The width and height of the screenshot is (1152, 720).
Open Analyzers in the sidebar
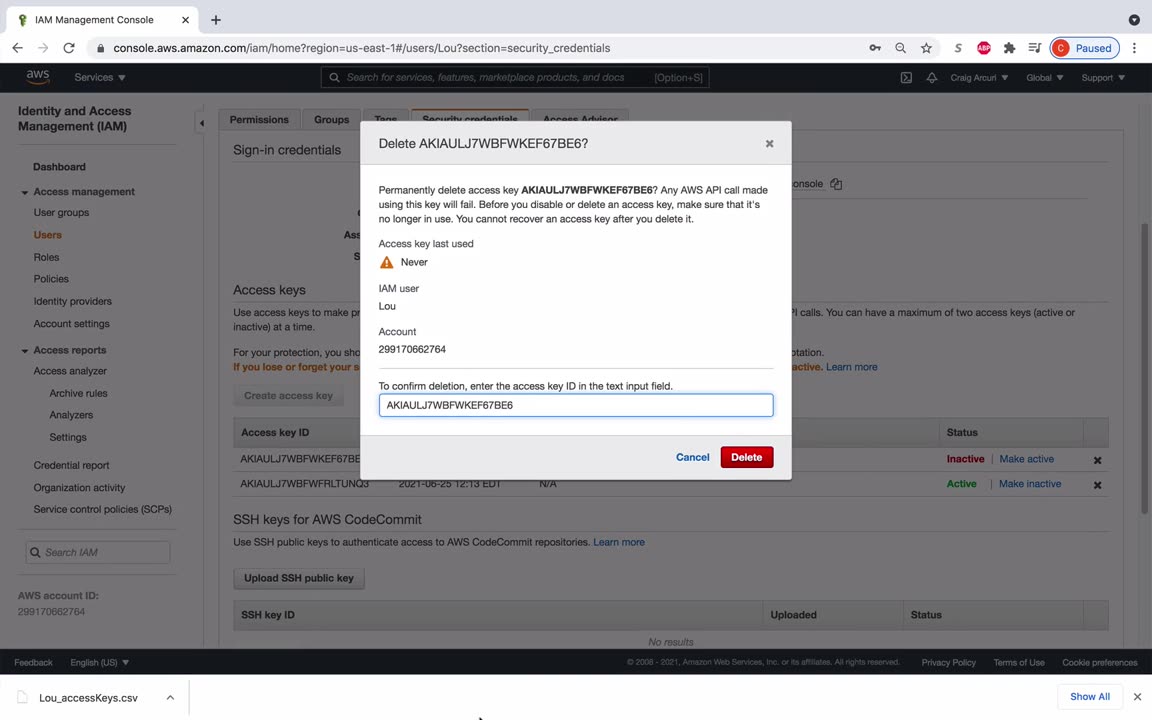[71, 415]
